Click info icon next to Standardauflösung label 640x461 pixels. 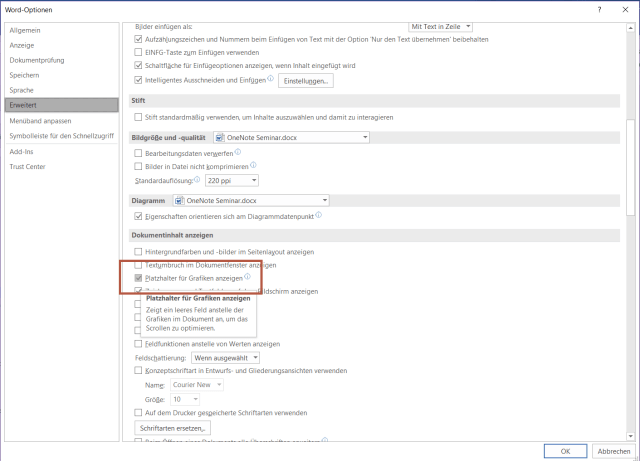[197, 180]
